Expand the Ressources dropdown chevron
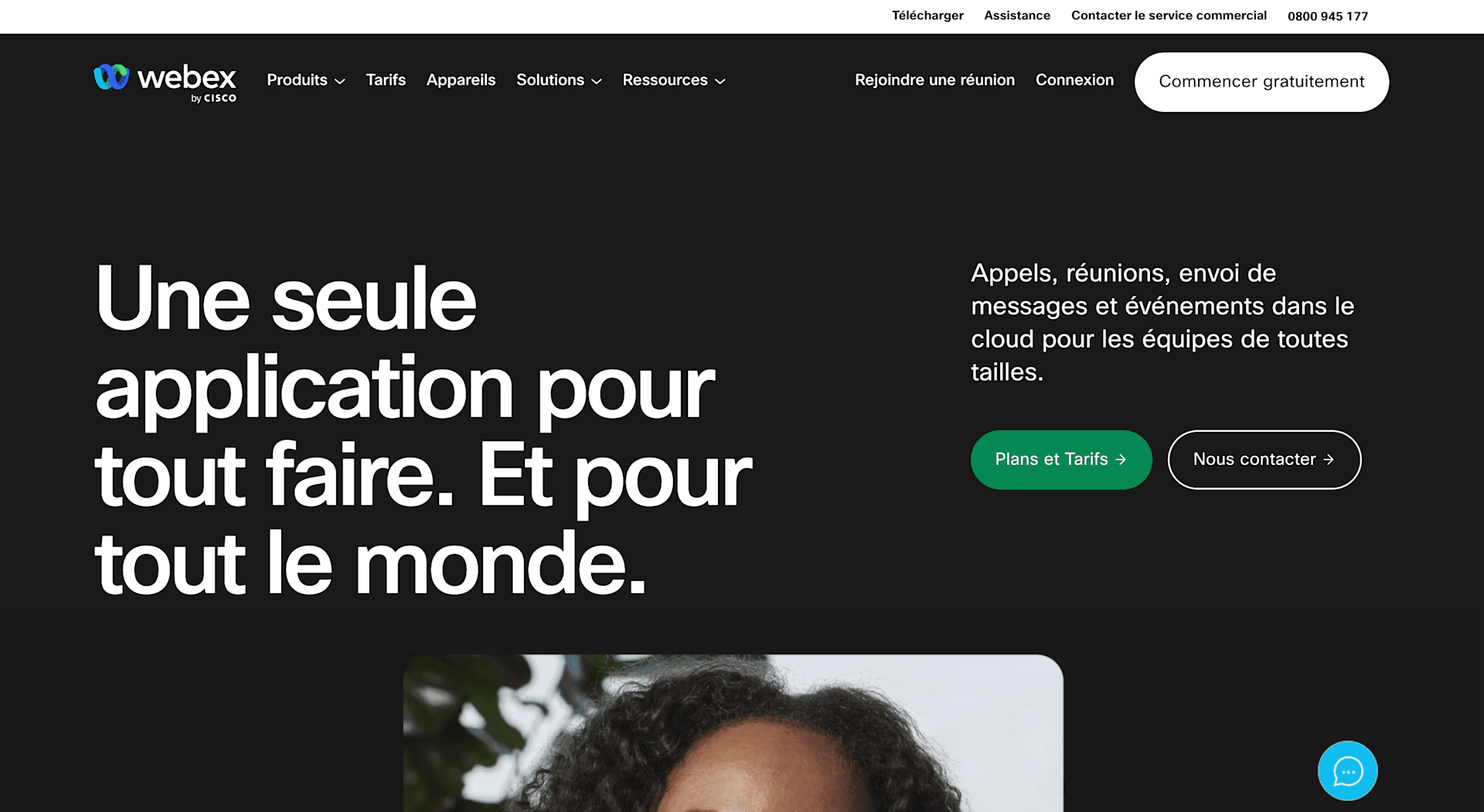This screenshot has height=812, width=1484. [720, 81]
